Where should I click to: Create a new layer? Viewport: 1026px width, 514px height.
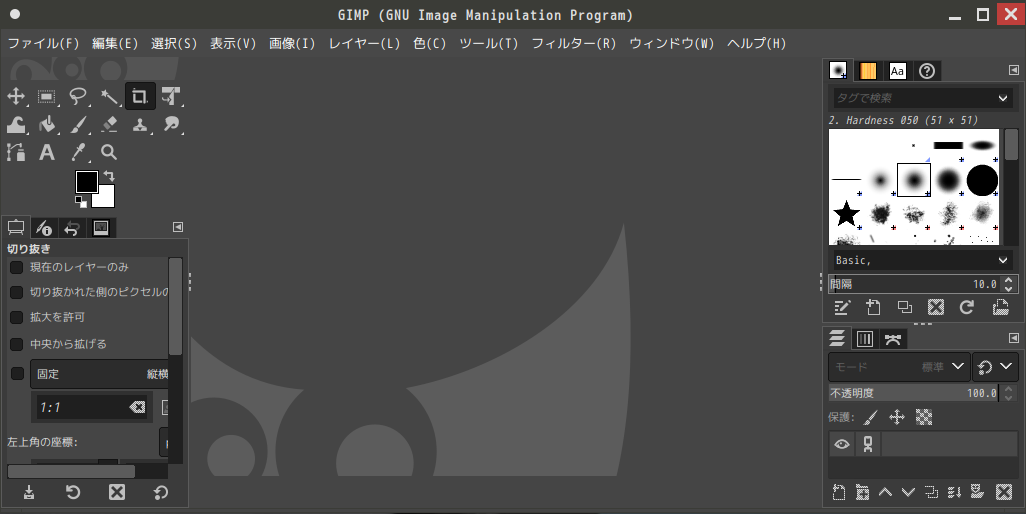(x=839, y=492)
